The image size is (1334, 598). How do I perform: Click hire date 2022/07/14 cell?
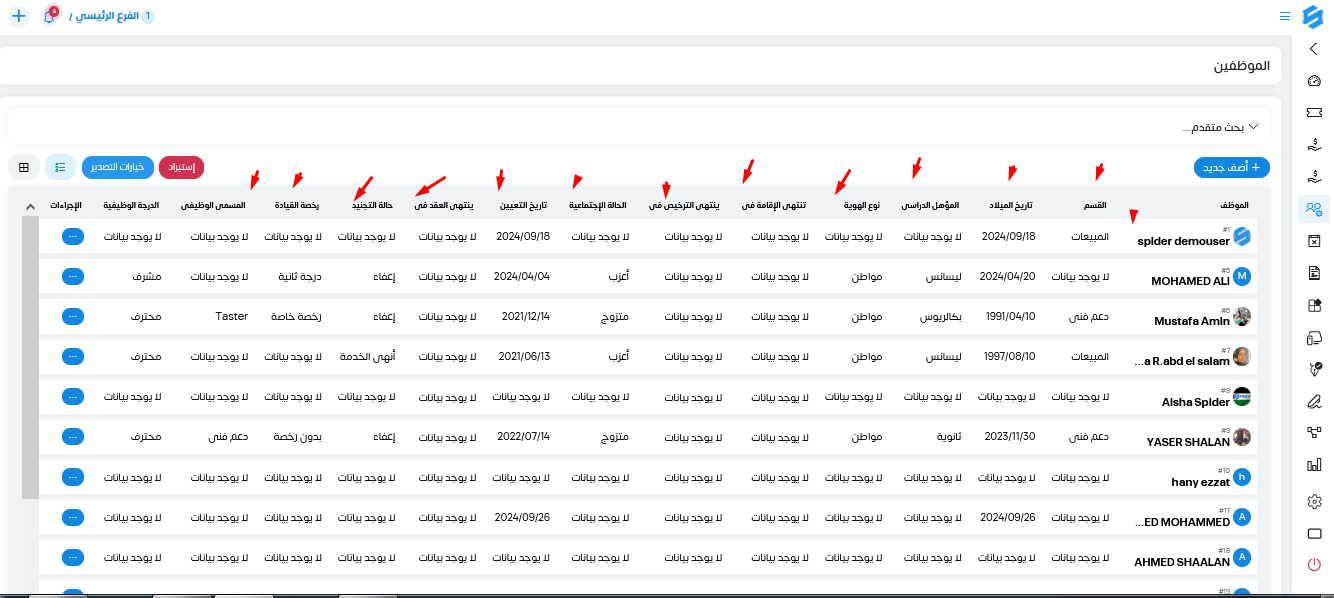coord(524,436)
